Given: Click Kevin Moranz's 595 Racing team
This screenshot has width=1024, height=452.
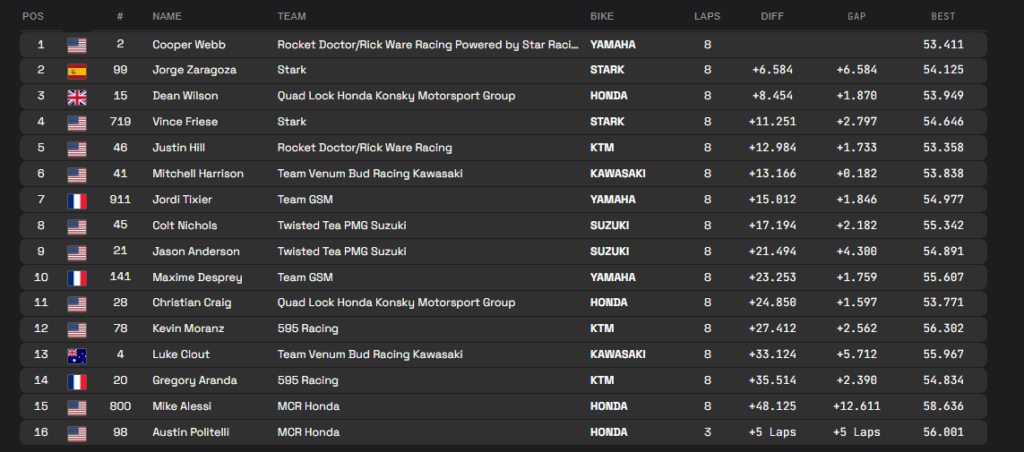Looking at the screenshot, I should pos(308,329).
